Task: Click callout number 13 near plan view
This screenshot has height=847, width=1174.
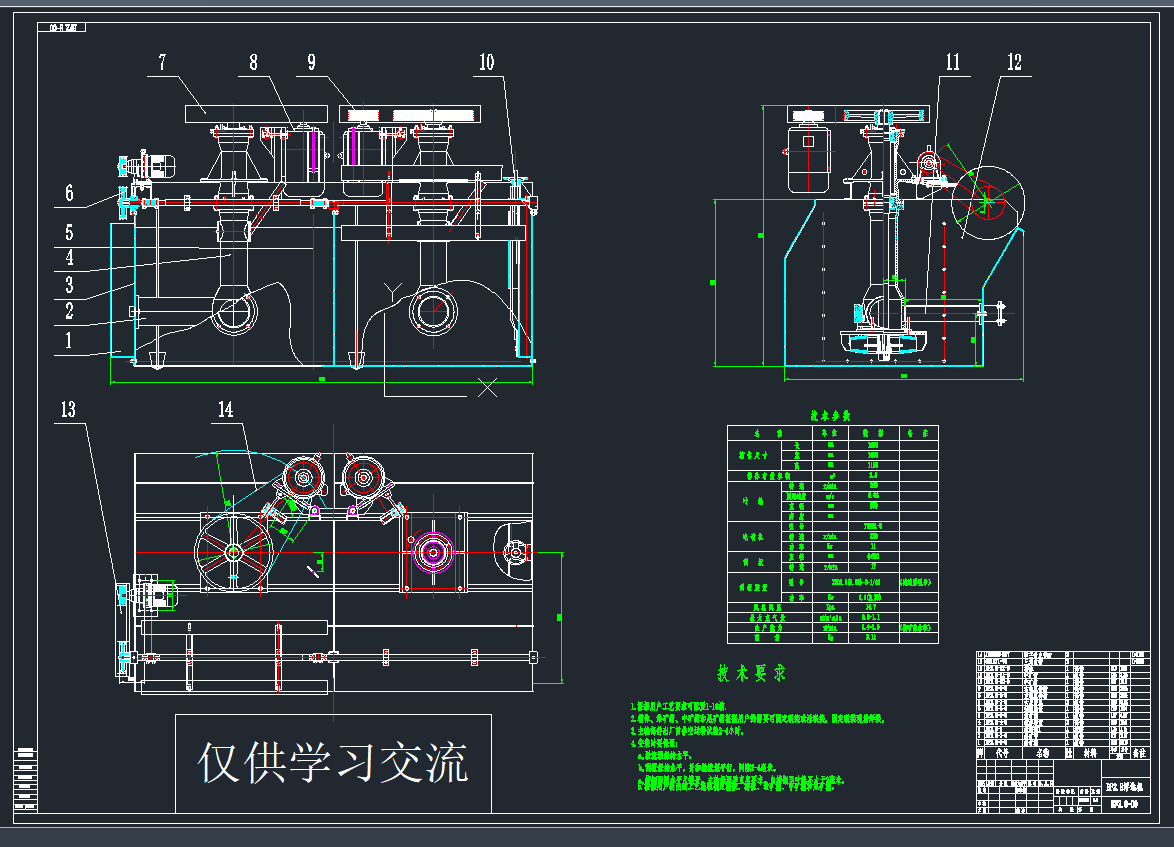Action: [x=68, y=409]
